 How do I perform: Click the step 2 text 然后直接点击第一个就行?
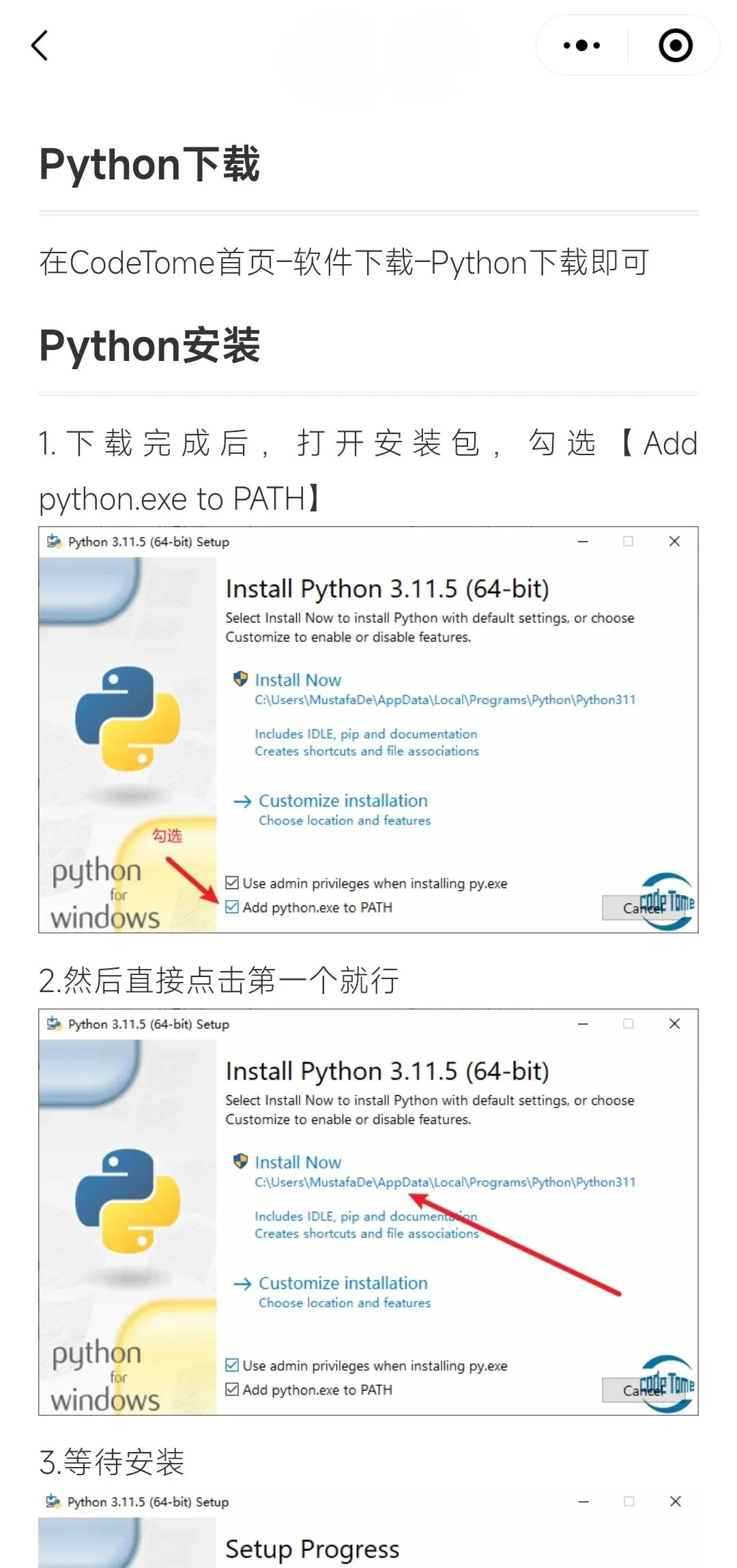(218, 981)
